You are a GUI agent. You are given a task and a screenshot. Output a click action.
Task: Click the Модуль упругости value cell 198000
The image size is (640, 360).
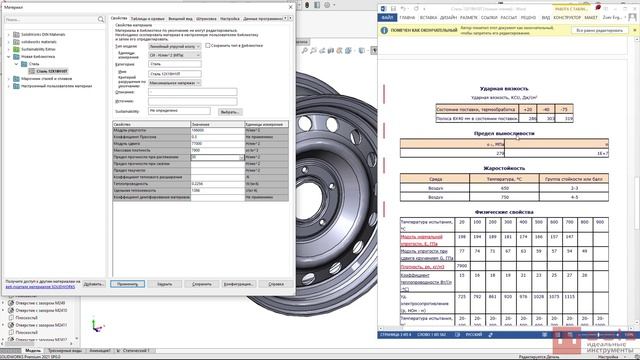(217, 131)
